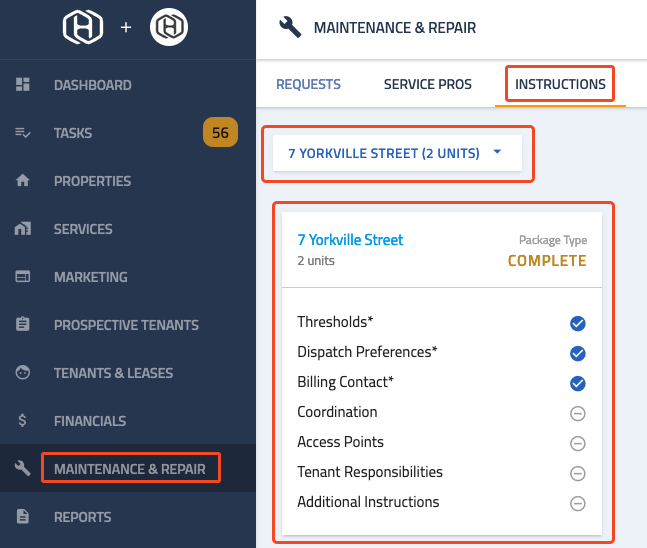
Task: Click the Marketing sidebar icon
Action: point(22,276)
